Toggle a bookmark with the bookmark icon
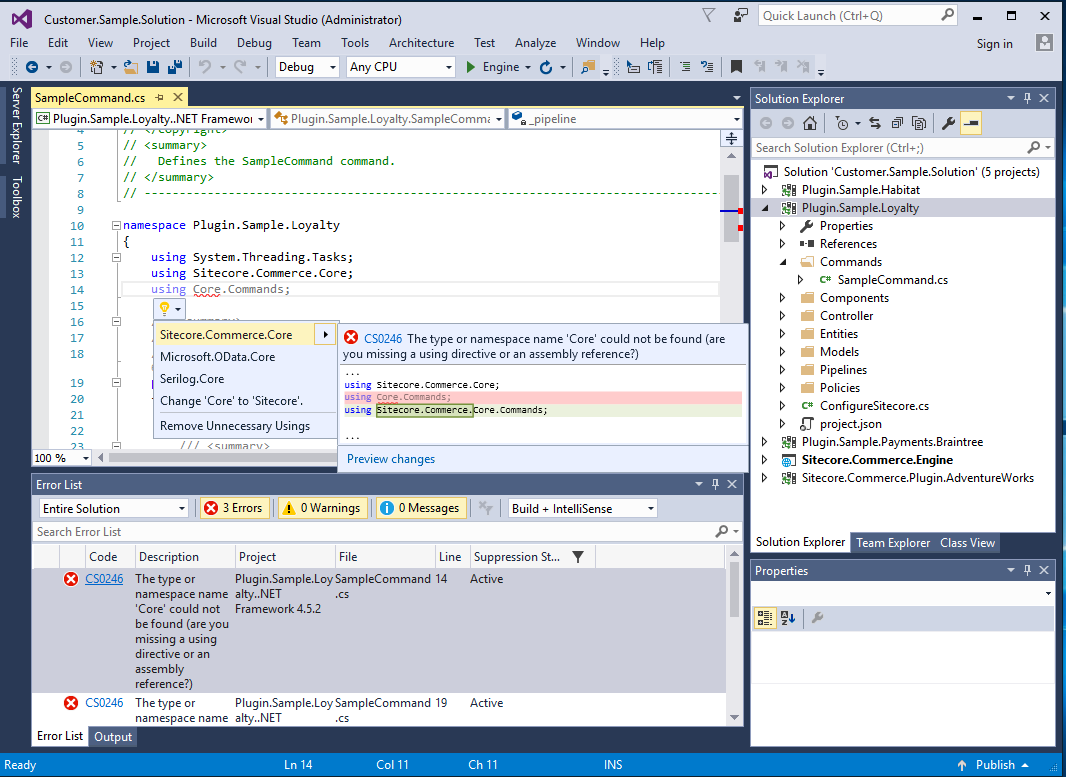Viewport: 1066px width, 777px height. 736,67
